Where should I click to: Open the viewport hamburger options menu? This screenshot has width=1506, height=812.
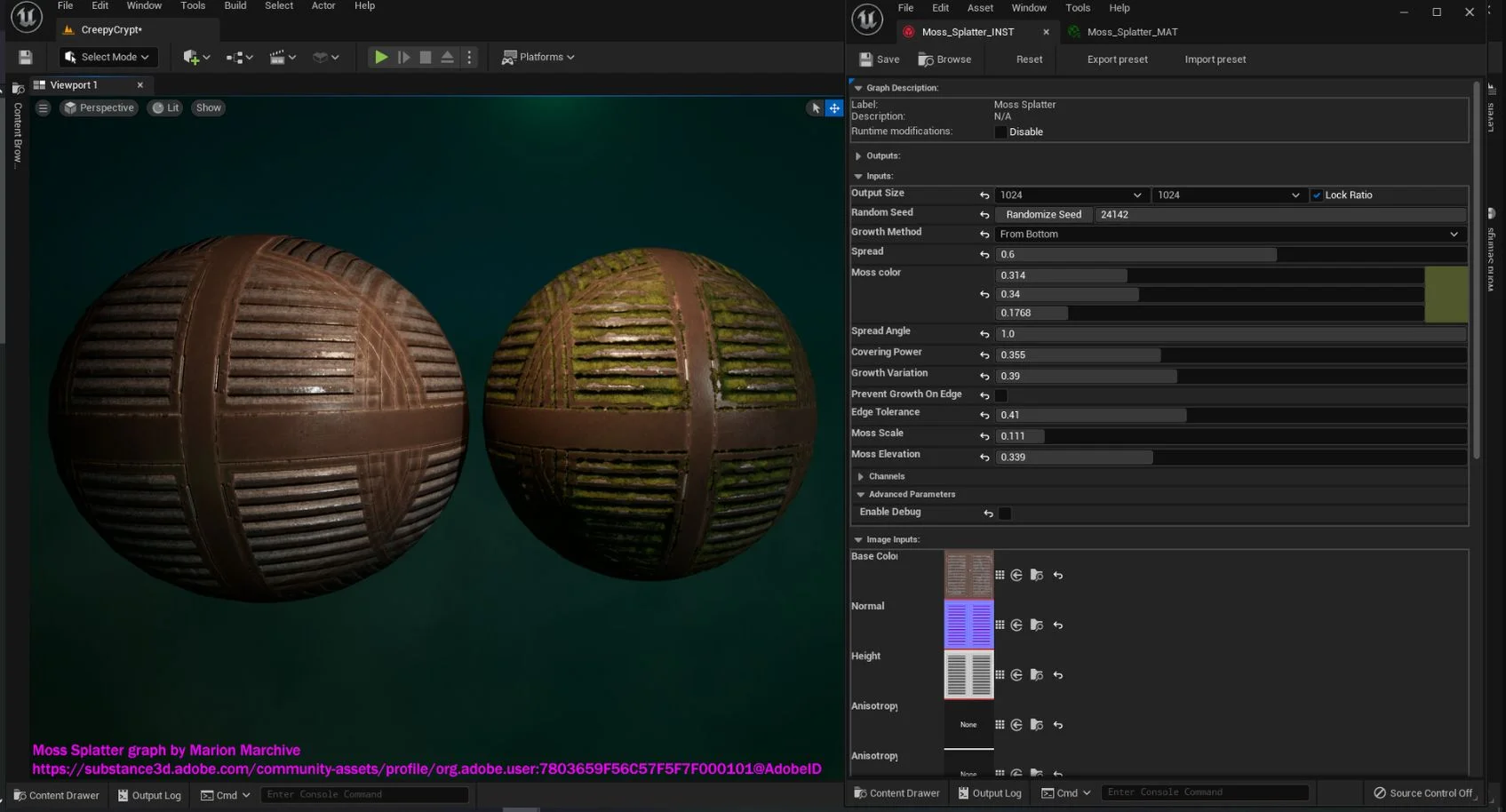(43, 107)
